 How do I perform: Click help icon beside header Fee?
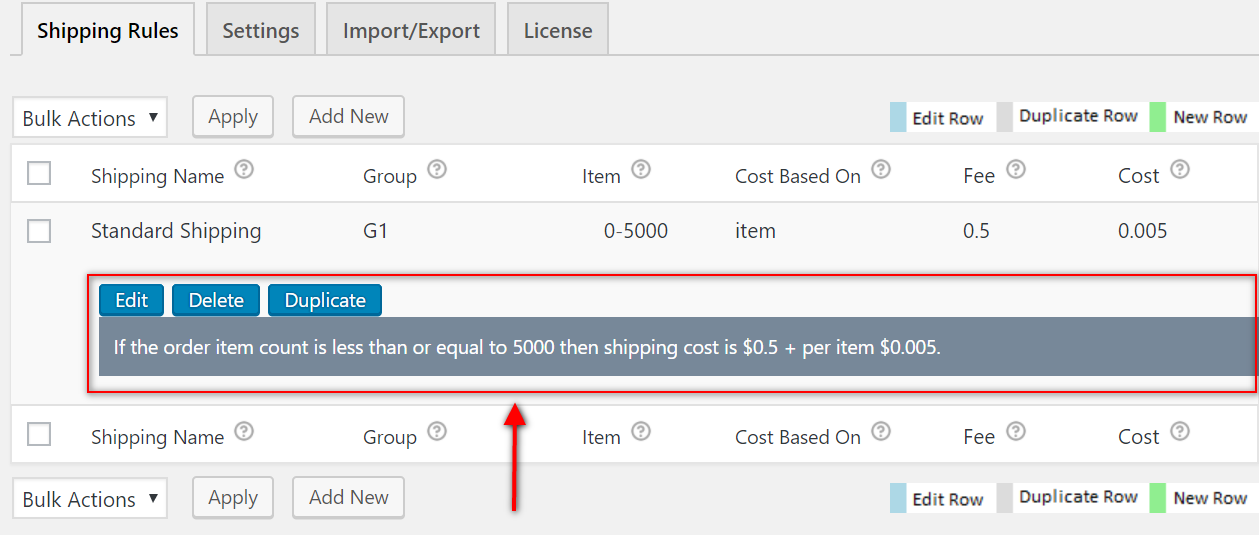point(1016,170)
